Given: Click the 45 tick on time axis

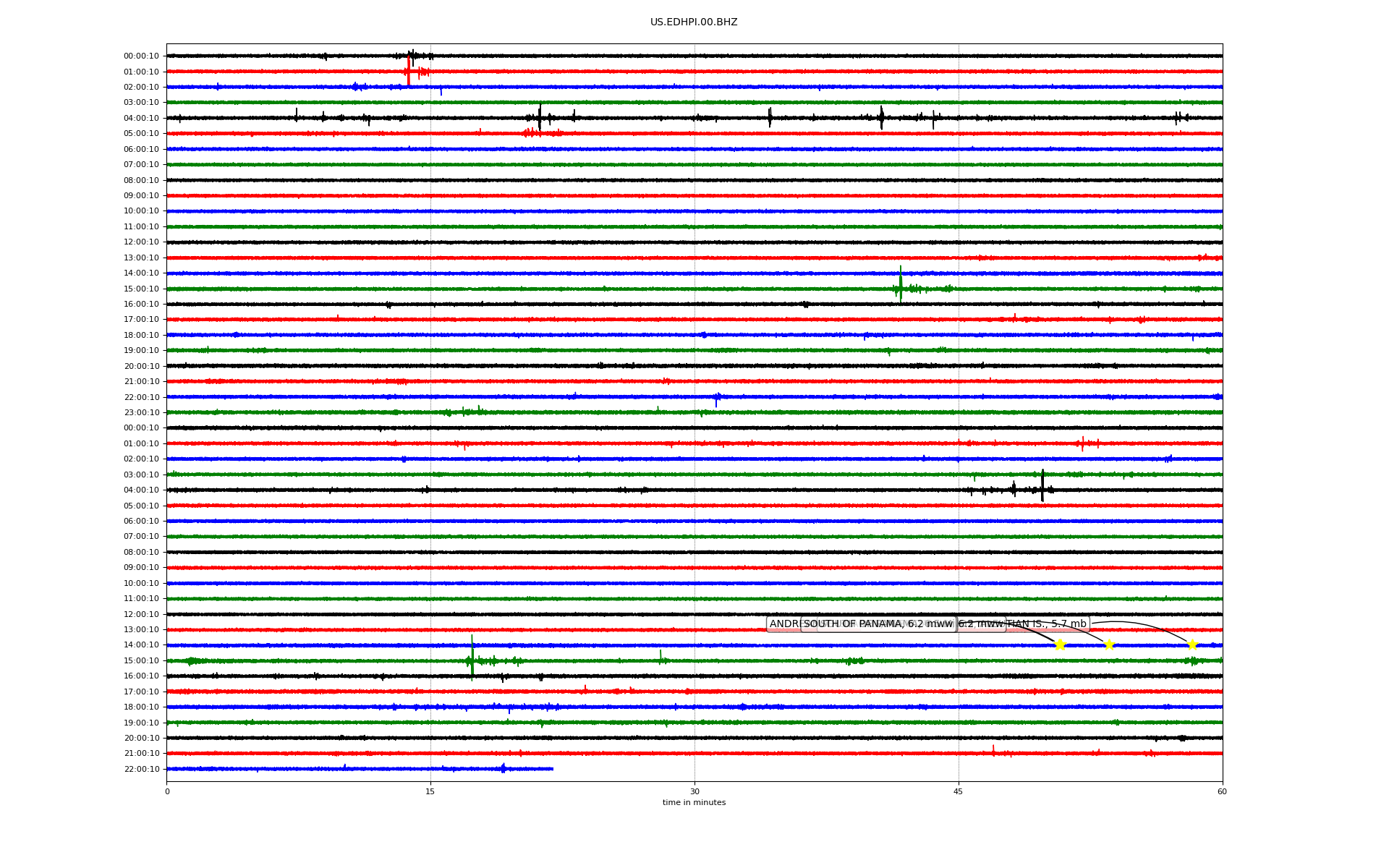Looking at the screenshot, I should pos(959,791).
